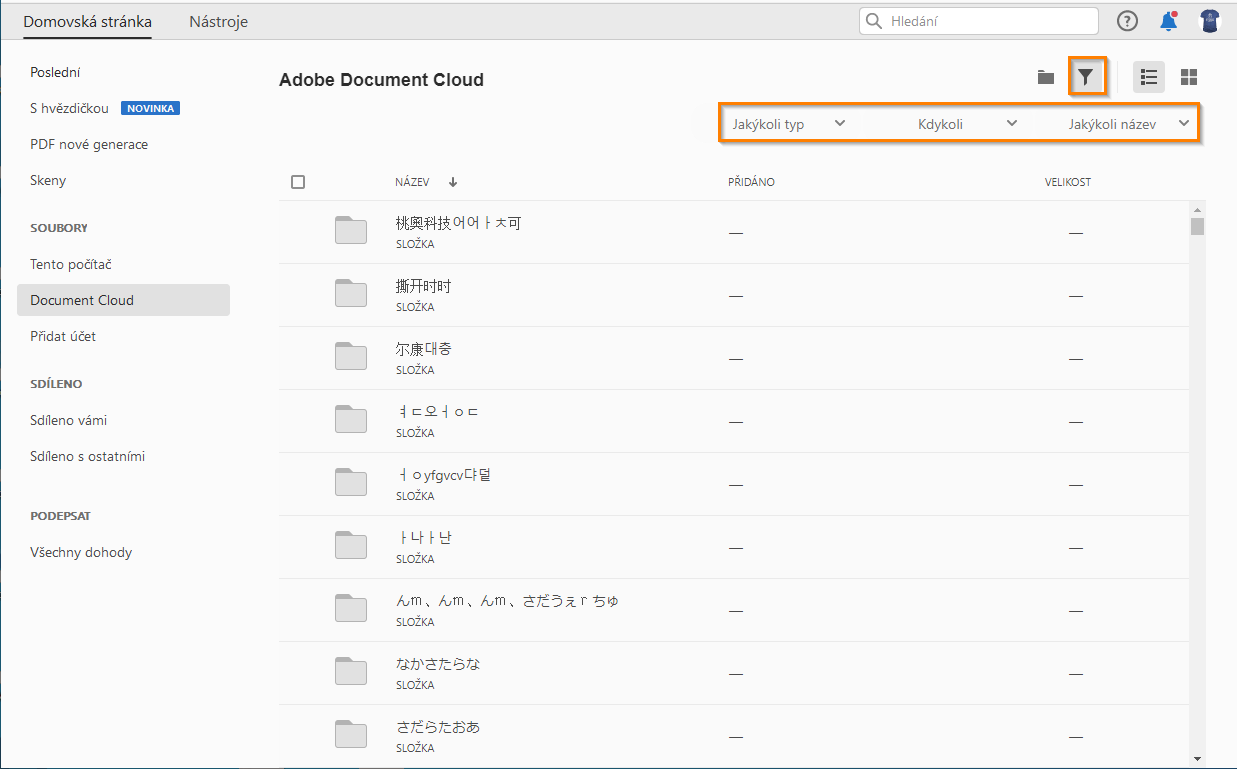
Task: Open S hvězdičkou starred files
Action: [x=69, y=108]
